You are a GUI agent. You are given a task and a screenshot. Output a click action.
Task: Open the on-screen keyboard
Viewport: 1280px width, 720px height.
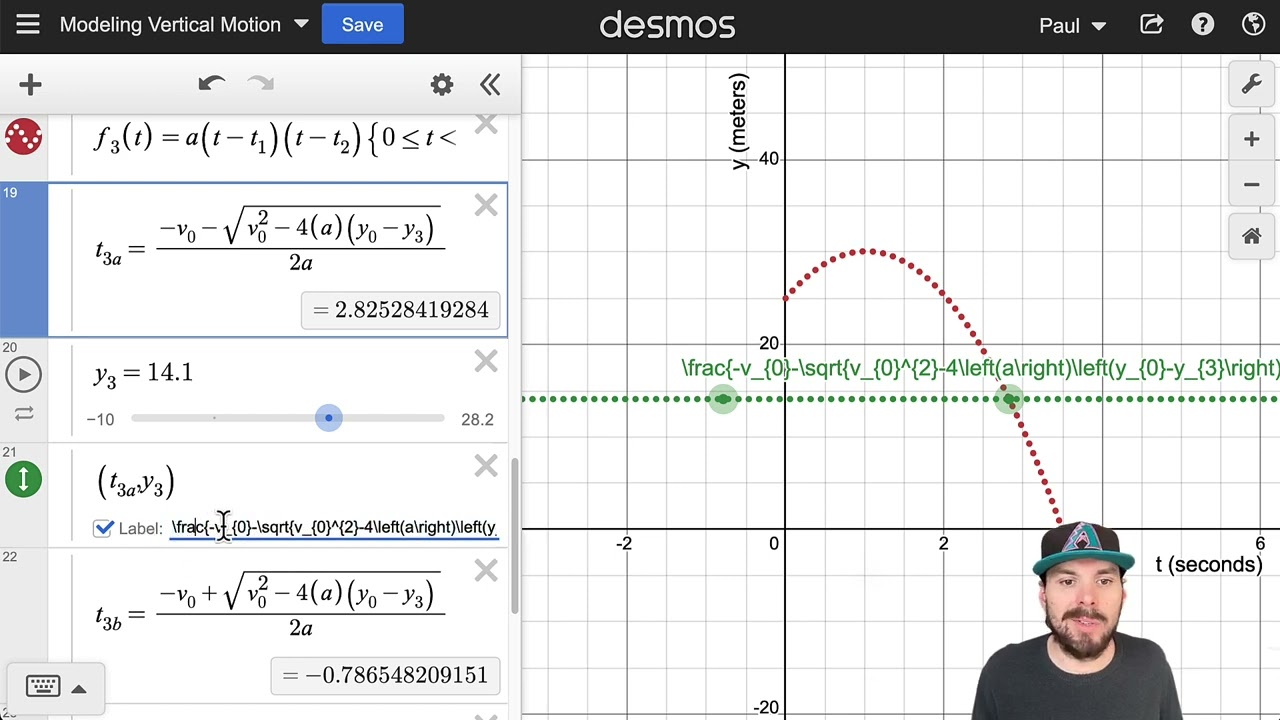point(42,686)
